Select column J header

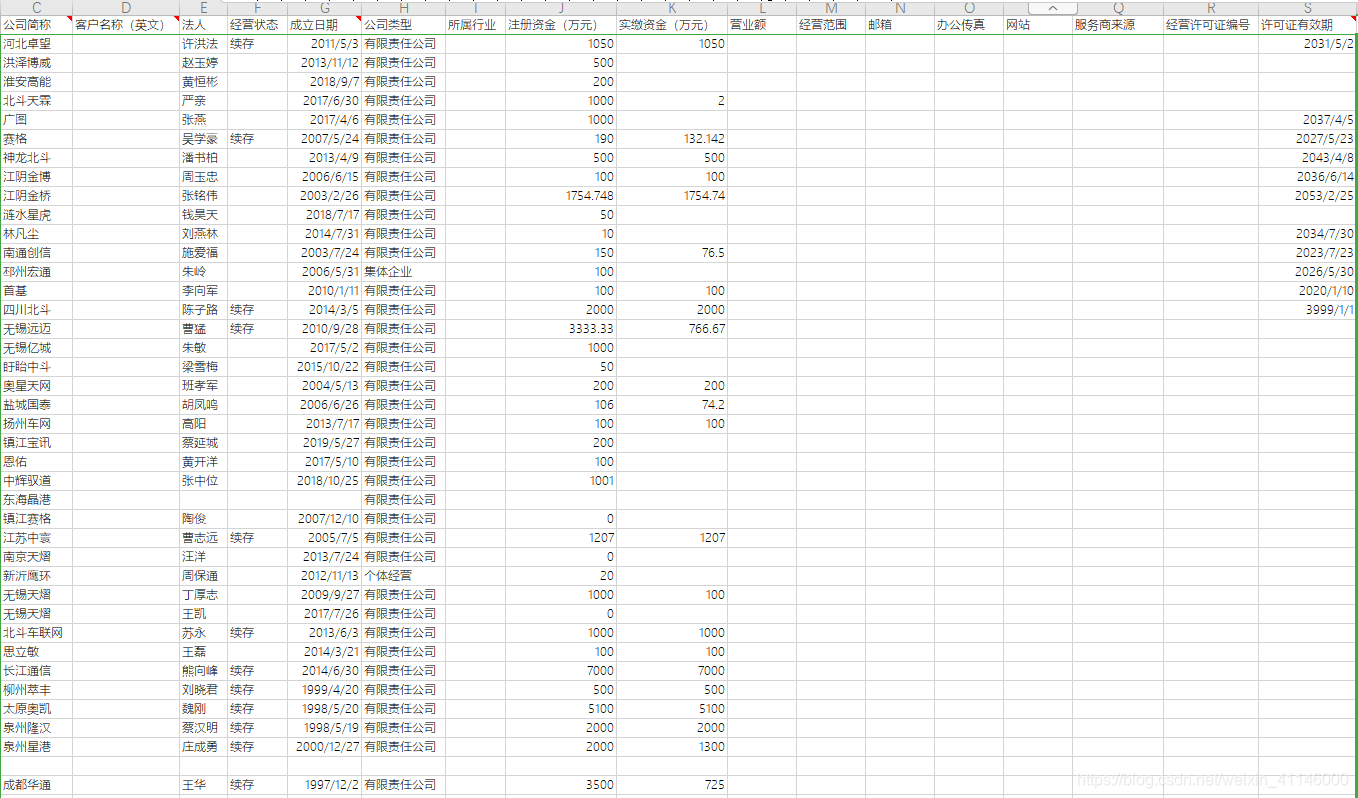tap(560, 8)
